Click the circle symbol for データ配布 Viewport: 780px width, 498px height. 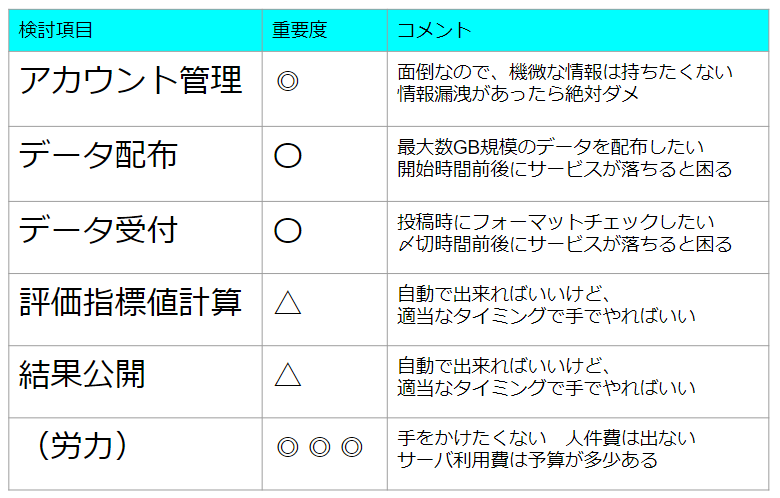pos(288,157)
